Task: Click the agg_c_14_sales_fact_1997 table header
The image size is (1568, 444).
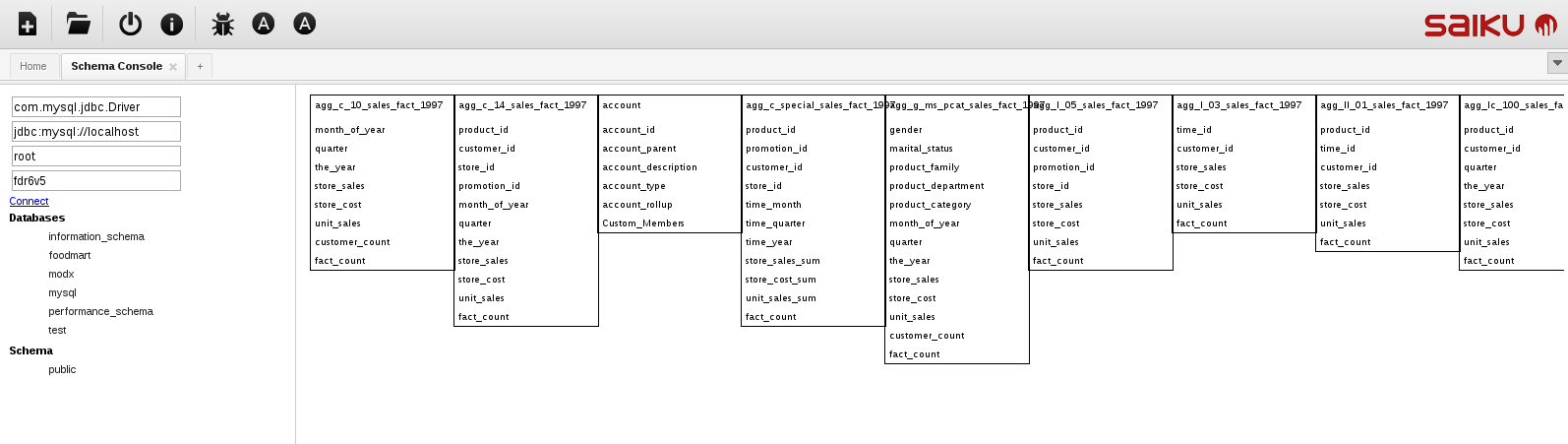Action: [522, 104]
